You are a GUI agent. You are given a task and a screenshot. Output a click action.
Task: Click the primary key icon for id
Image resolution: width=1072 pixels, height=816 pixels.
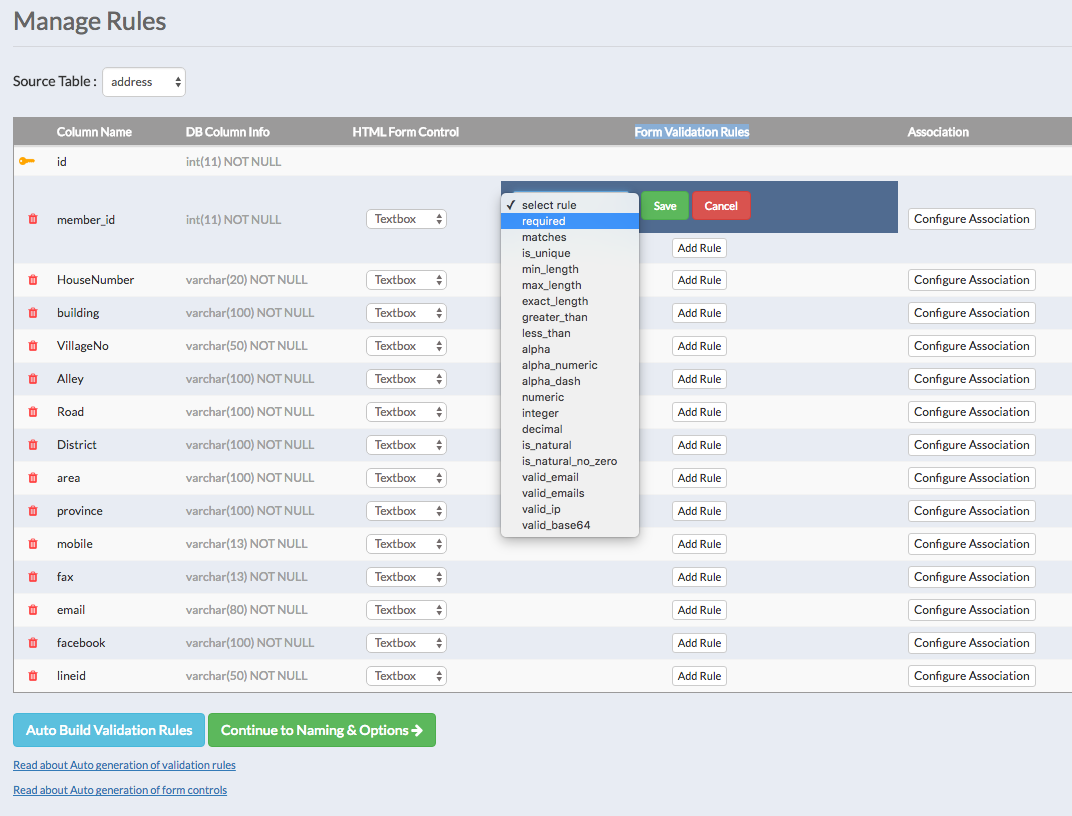(27, 161)
